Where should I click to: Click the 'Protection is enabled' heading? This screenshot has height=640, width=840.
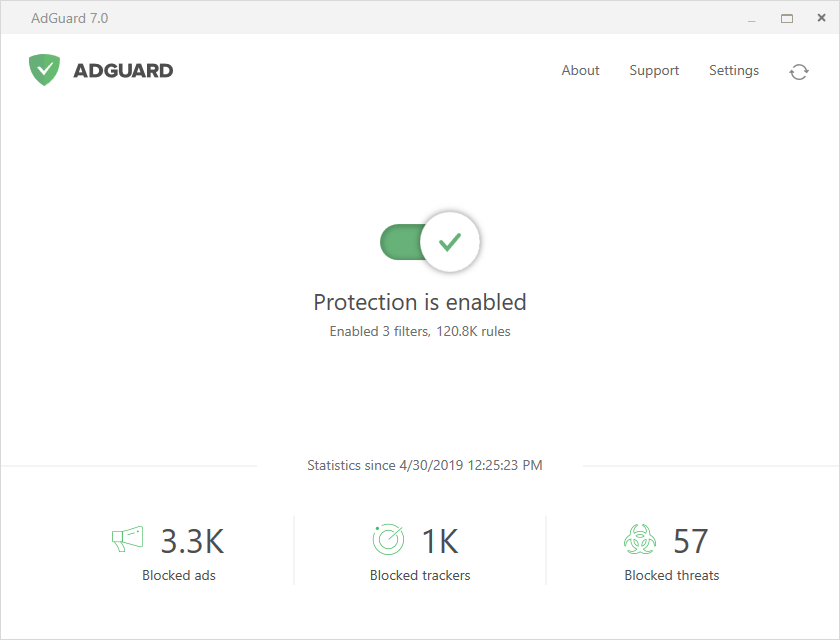420,303
